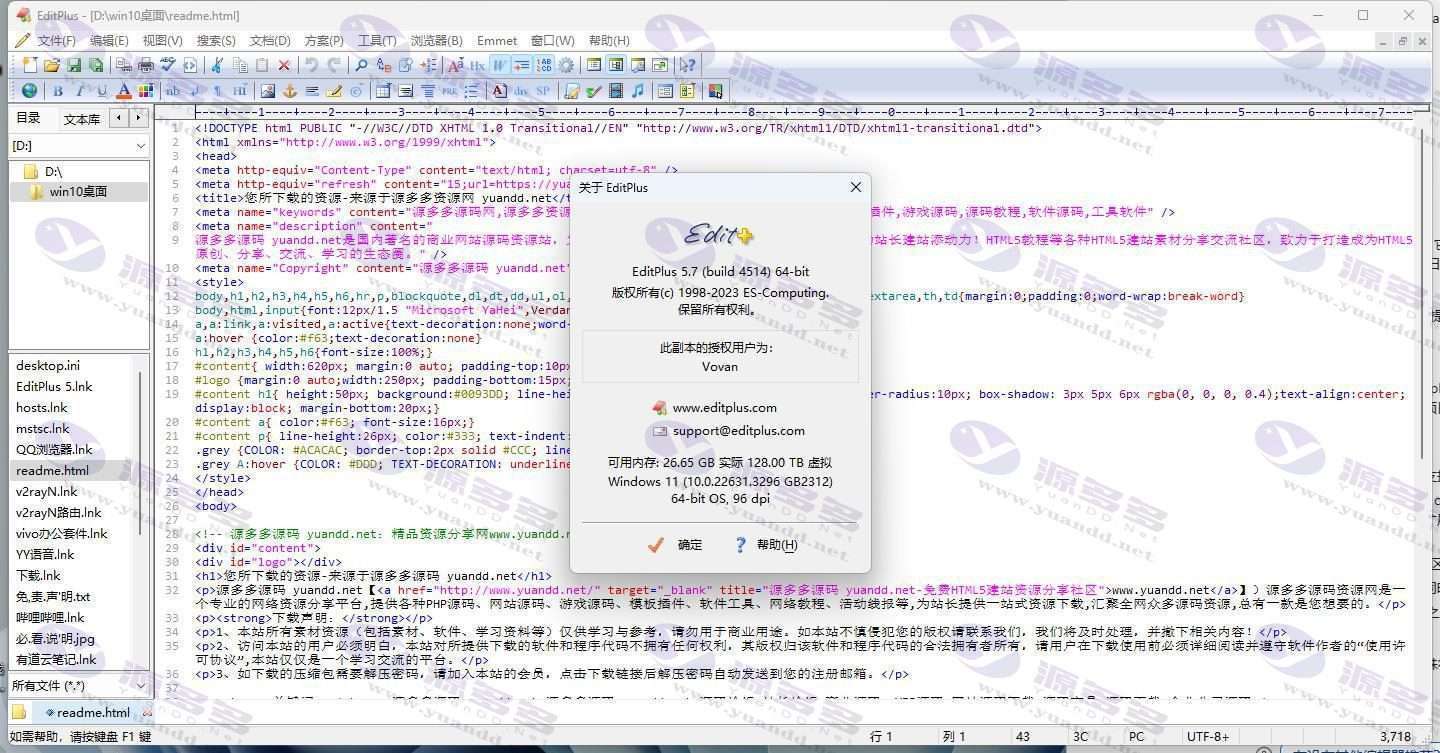Image resolution: width=1440 pixels, height=753 pixels.
Task: Toggle the Hx hex viewer button
Action: tap(477, 65)
